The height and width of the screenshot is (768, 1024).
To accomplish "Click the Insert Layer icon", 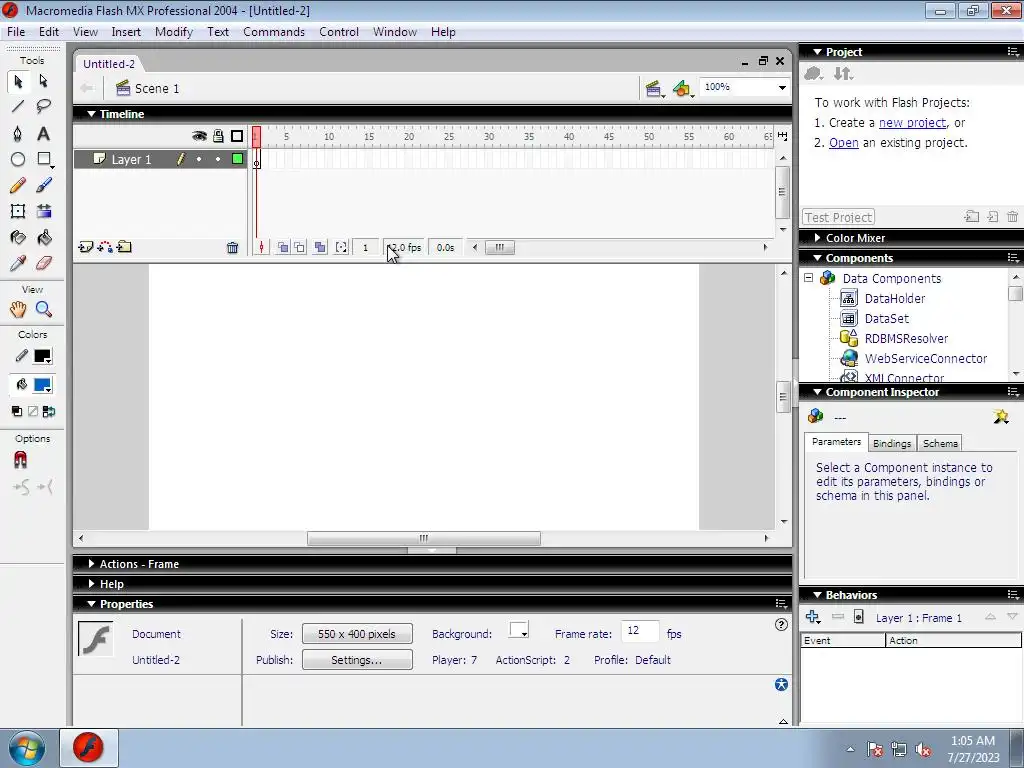I will click(86, 247).
